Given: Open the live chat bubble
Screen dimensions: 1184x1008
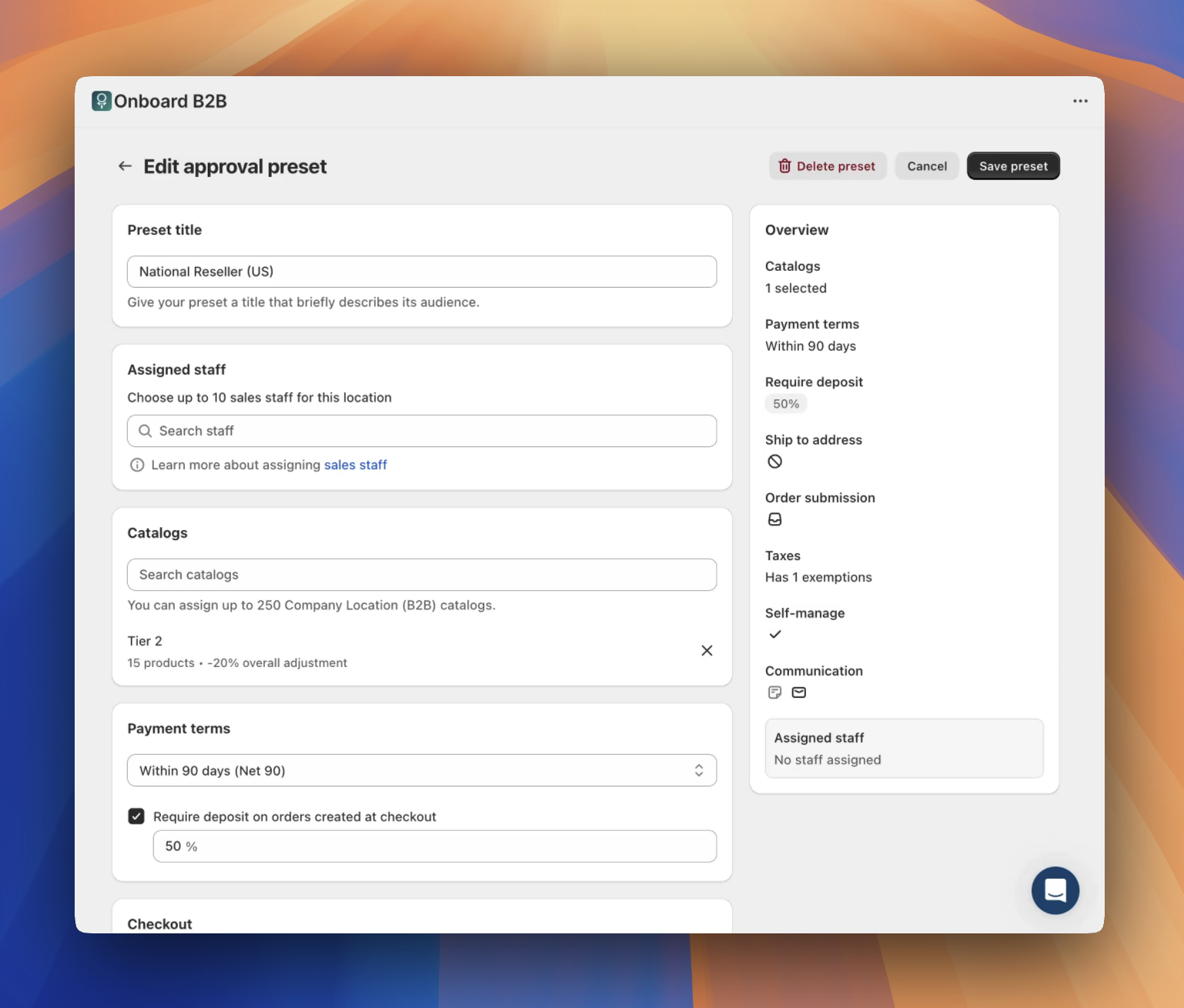Looking at the screenshot, I should [1055, 890].
